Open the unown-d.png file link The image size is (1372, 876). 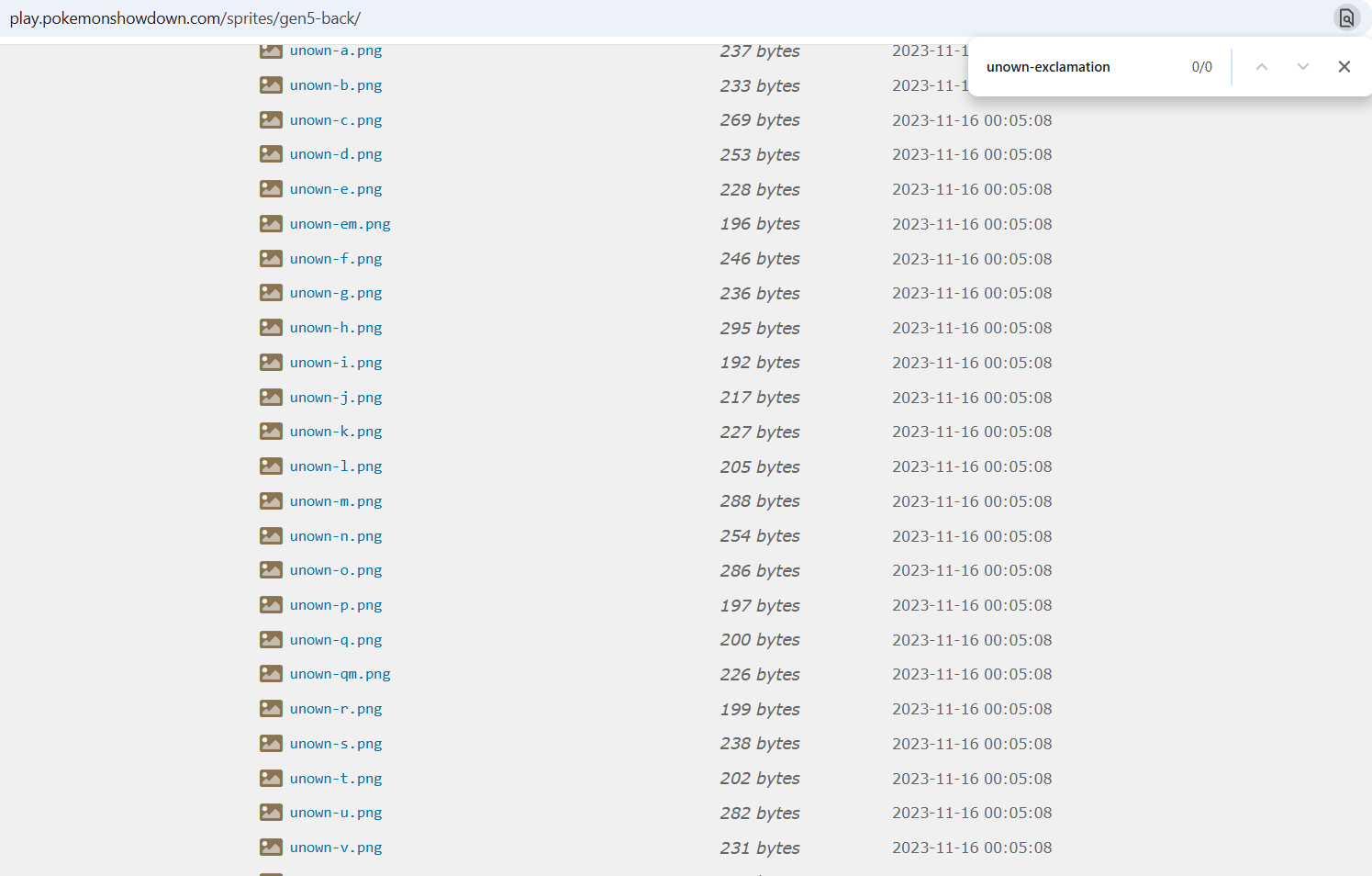click(336, 154)
